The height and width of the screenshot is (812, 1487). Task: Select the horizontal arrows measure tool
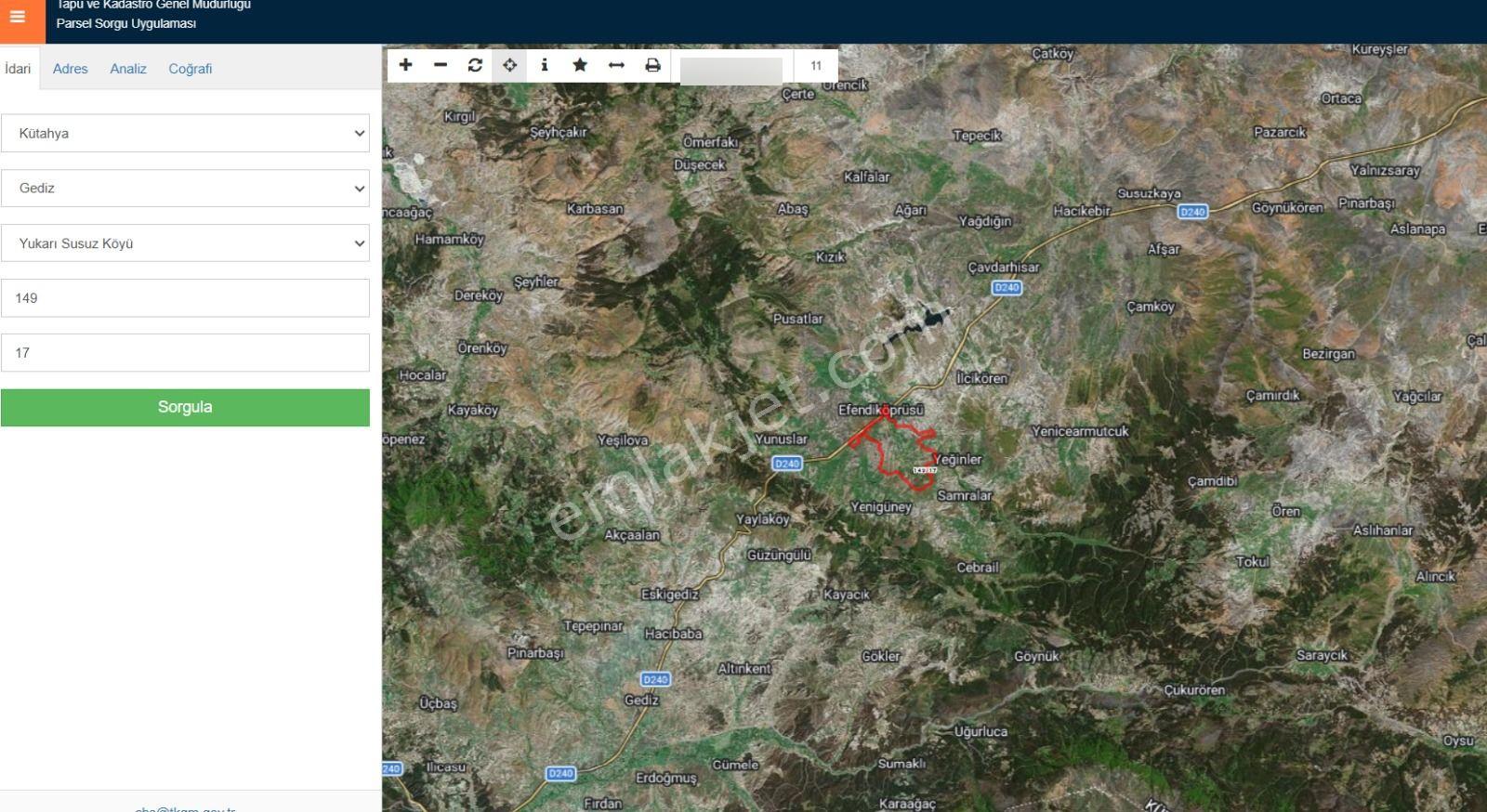pos(616,65)
